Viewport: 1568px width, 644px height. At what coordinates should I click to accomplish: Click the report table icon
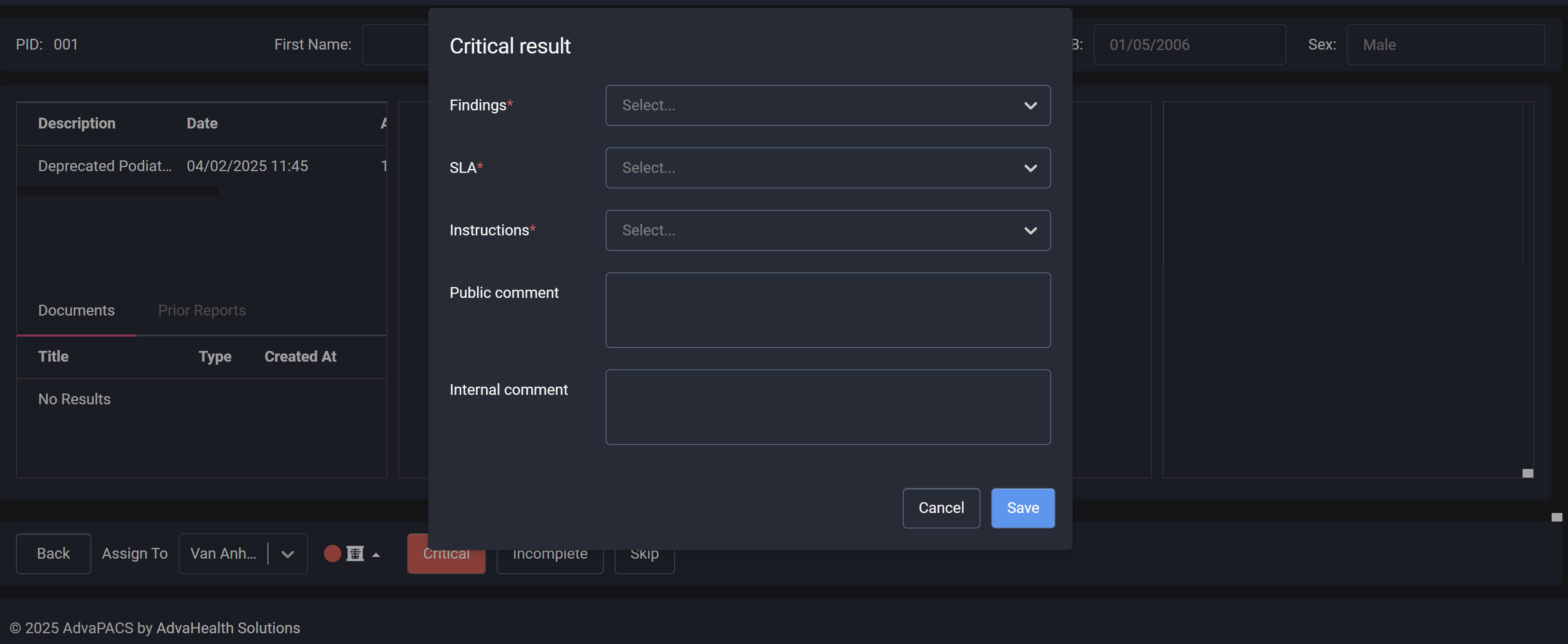pyautogui.click(x=355, y=553)
